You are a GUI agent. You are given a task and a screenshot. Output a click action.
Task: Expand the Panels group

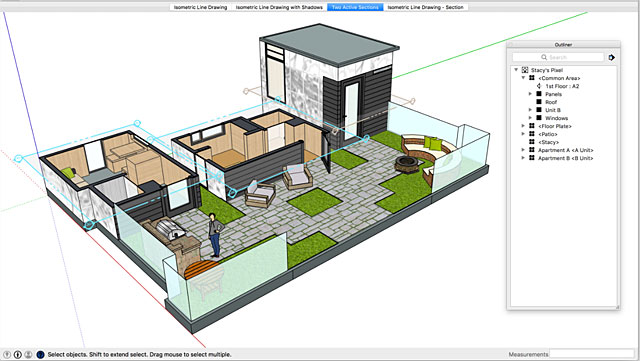pos(531,94)
